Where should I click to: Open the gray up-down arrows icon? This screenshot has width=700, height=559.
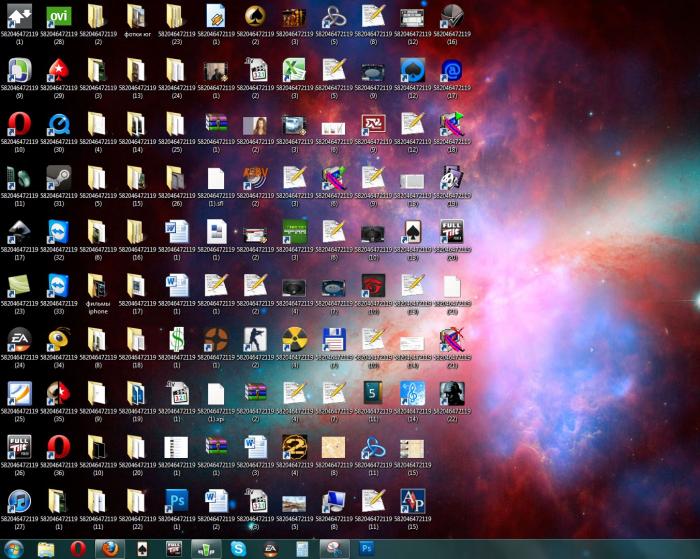pos(20,17)
